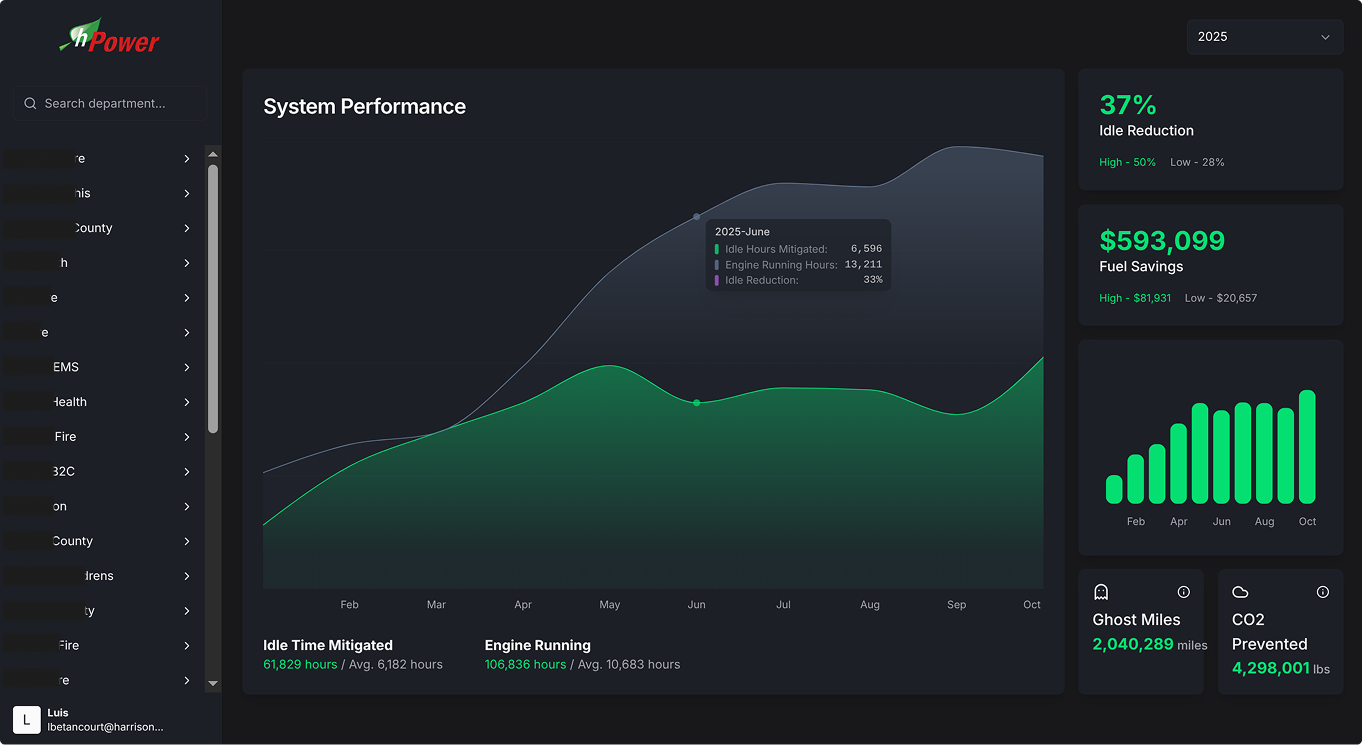
Task: Click the cloud icon on CO2 Prevented card
Action: (1240, 592)
